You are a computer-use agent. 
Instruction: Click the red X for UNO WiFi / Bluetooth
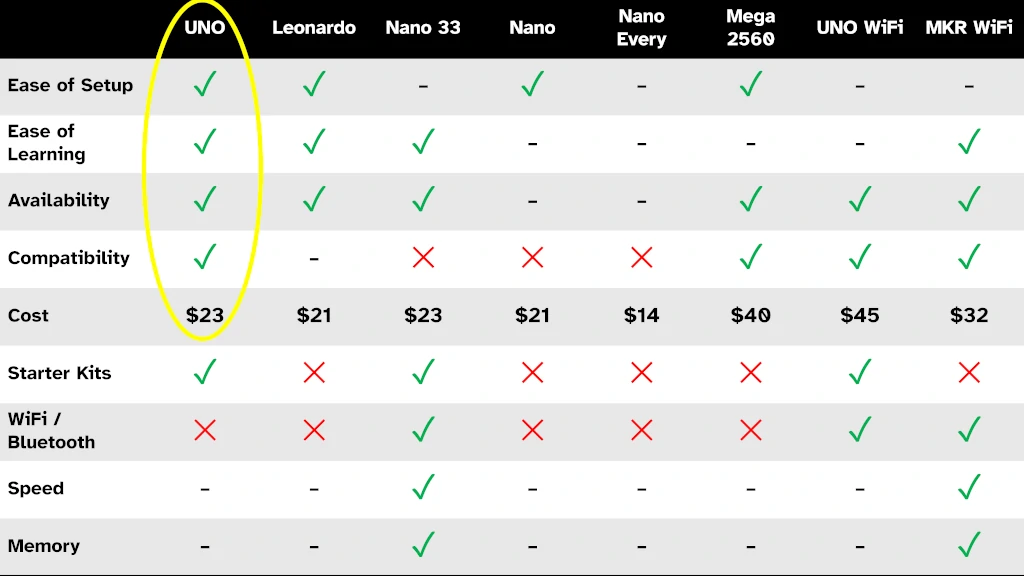205,430
